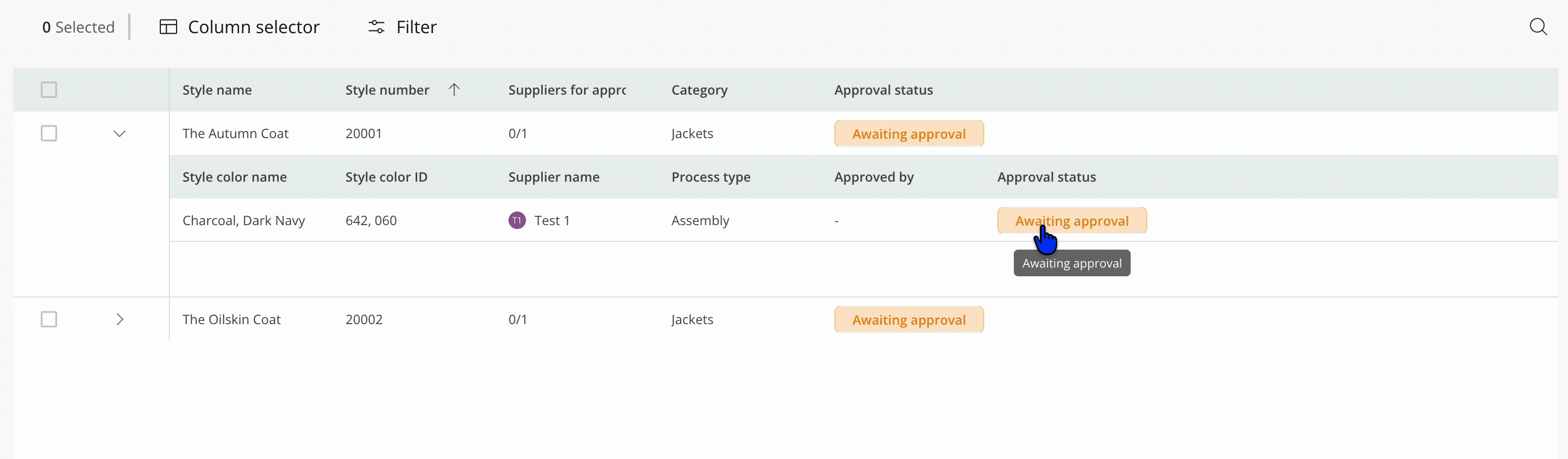Click the Supplier name sub-table header

pos(553,177)
